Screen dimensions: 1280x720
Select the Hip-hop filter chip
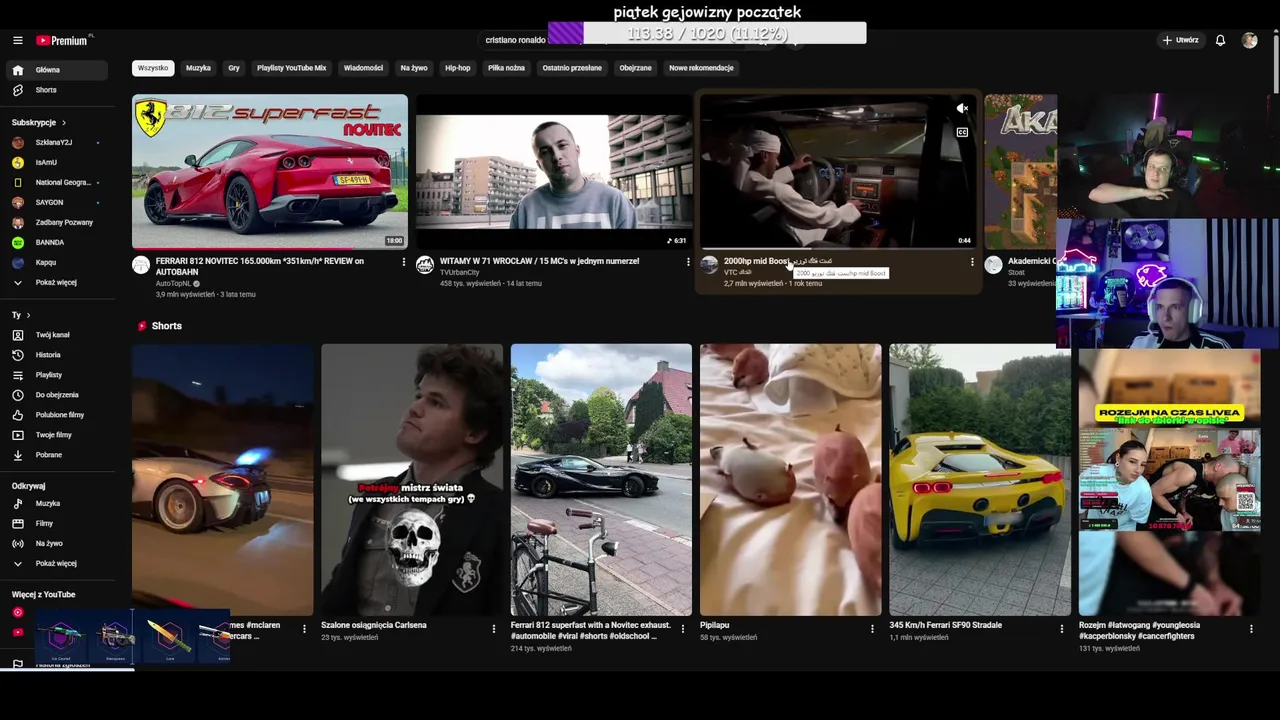pos(458,68)
